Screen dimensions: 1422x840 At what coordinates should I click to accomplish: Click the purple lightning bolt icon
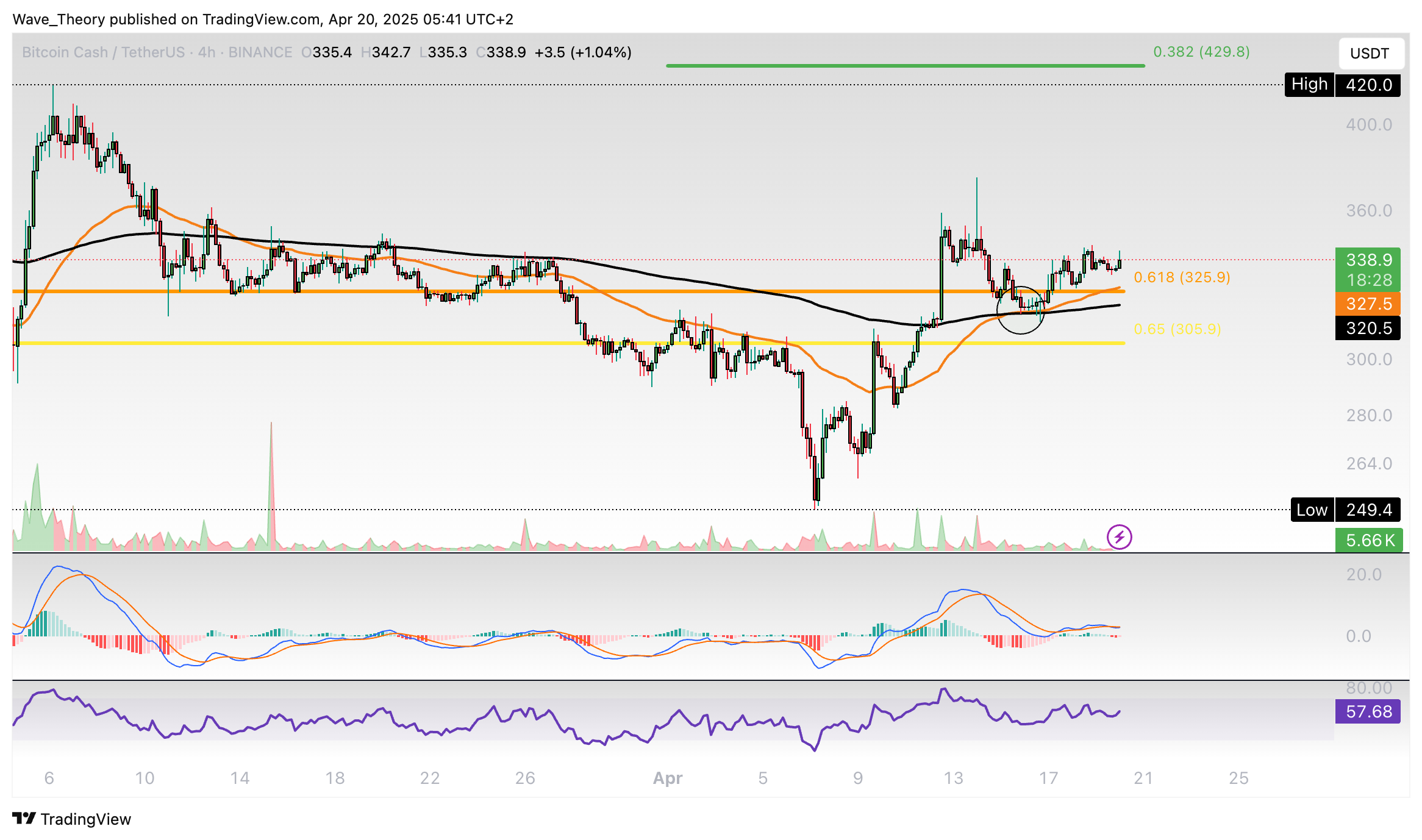1119,537
